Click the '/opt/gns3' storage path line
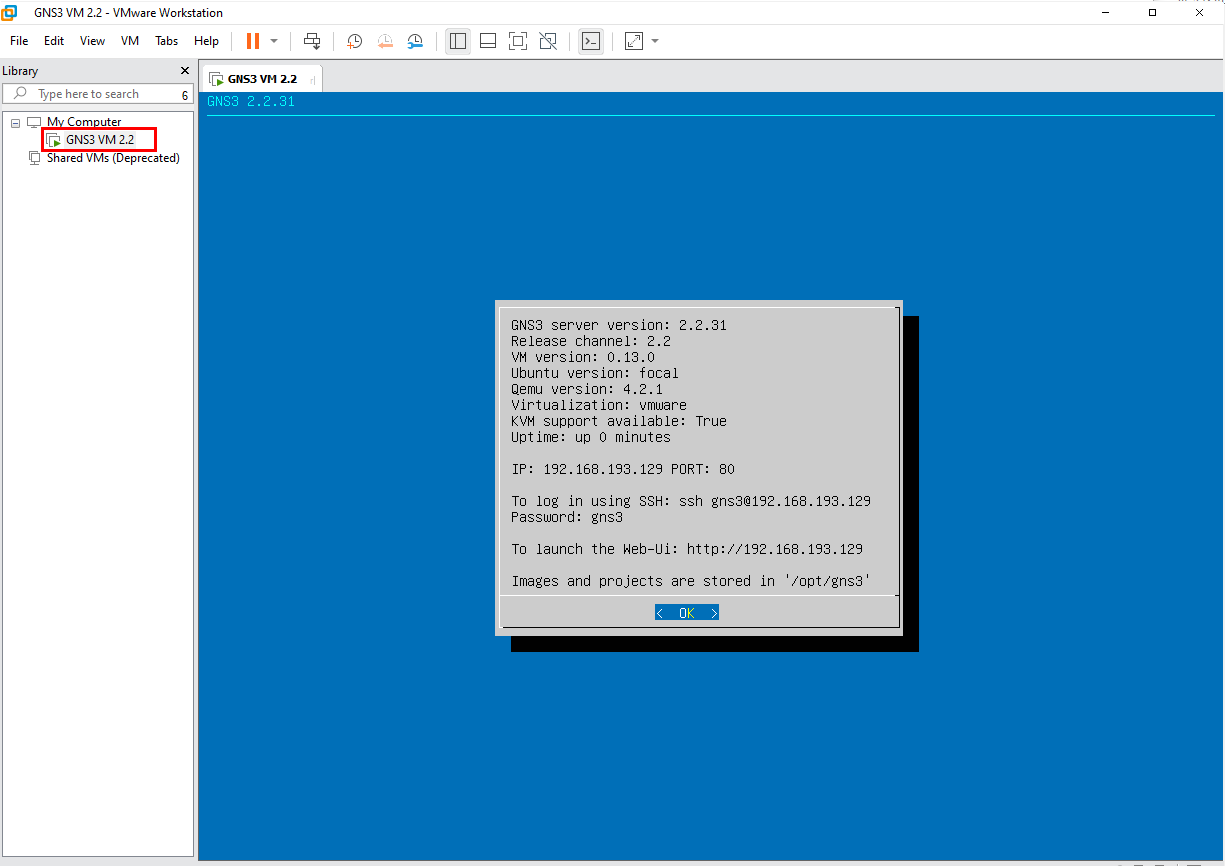 point(691,581)
